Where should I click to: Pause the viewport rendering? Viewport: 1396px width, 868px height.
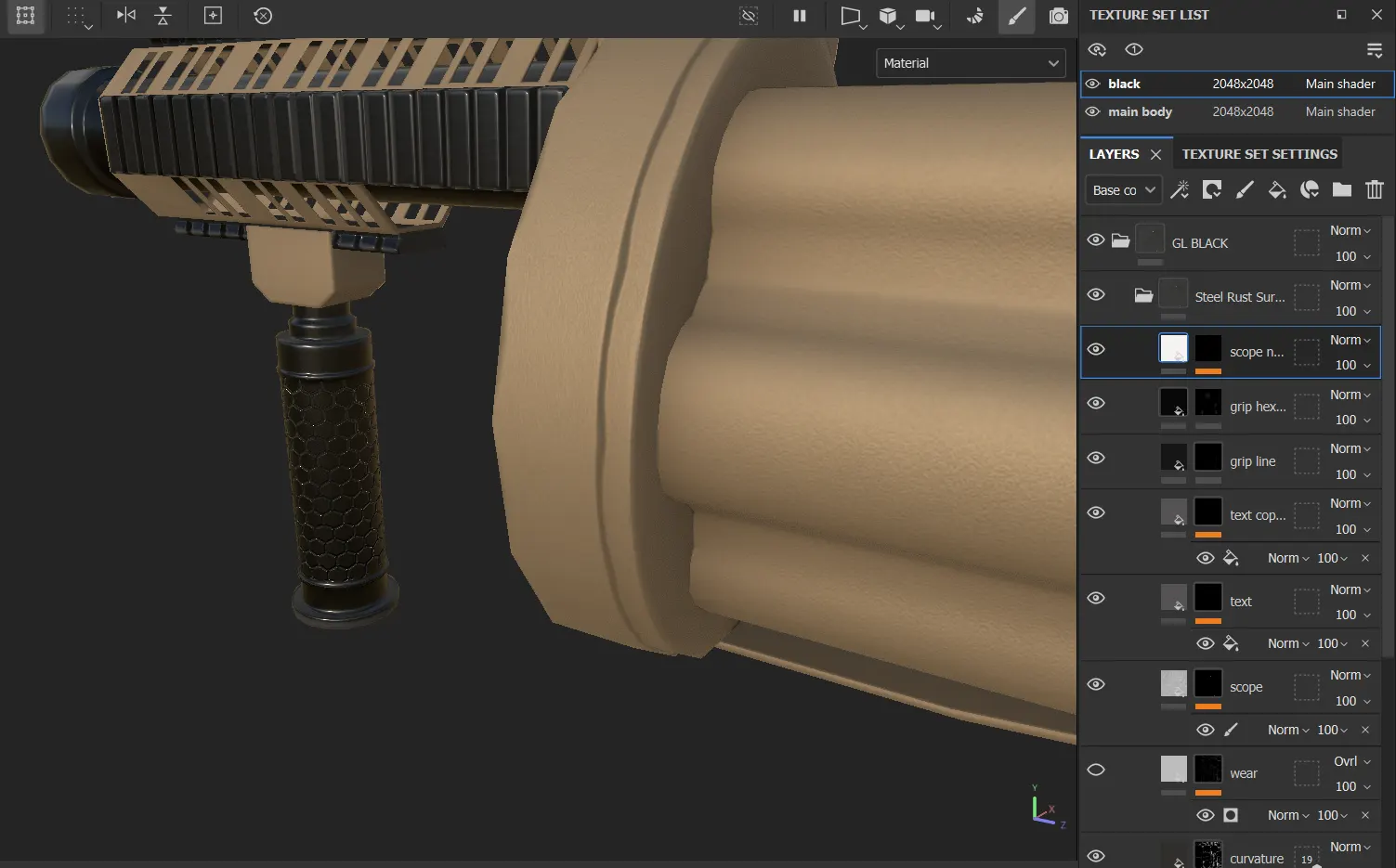(x=799, y=16)
